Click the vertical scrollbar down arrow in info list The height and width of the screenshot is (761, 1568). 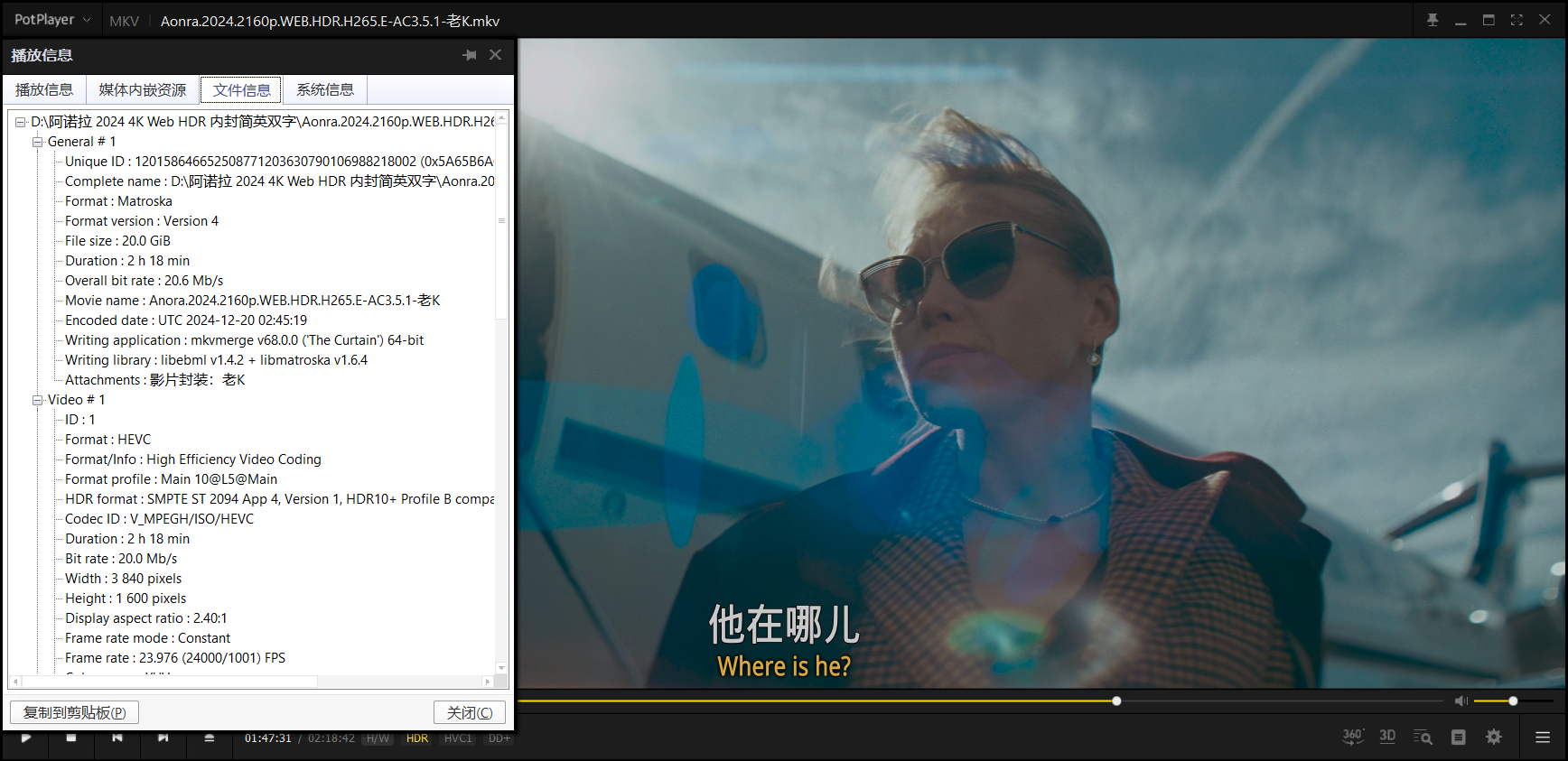click(501, 668)
